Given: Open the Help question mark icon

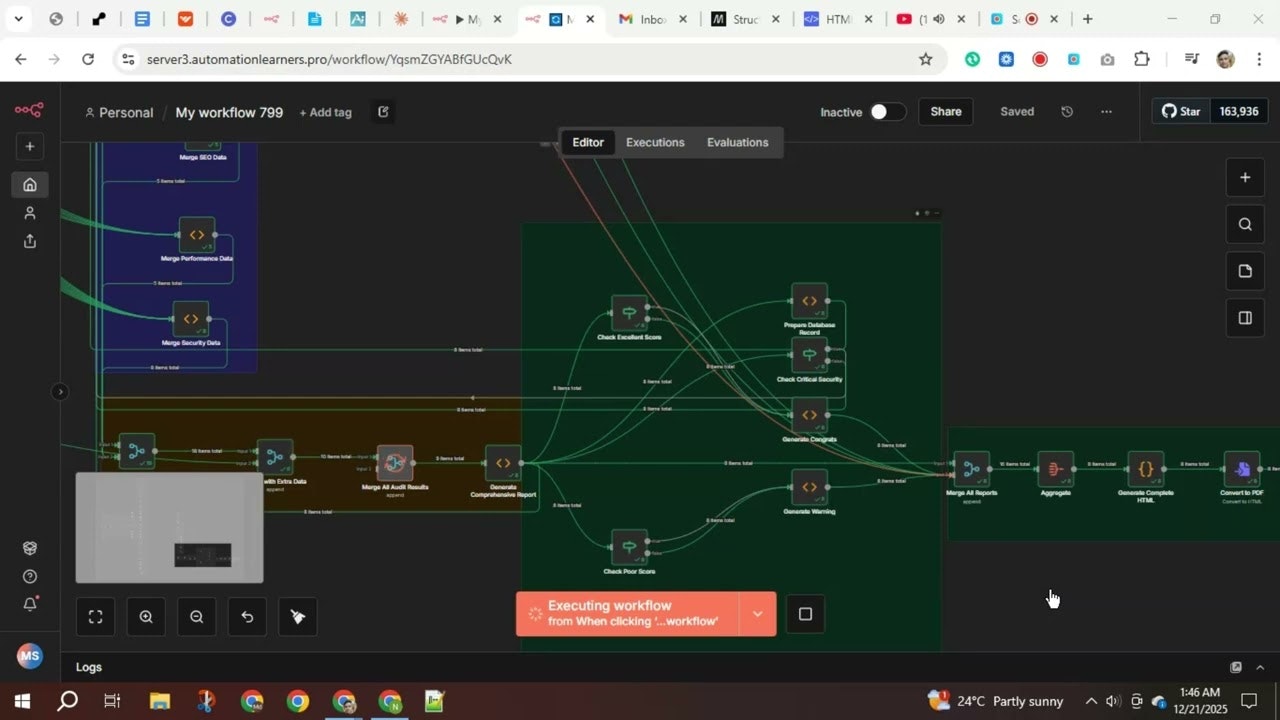Looking at the screenshot, I should (x=30, y=576).
